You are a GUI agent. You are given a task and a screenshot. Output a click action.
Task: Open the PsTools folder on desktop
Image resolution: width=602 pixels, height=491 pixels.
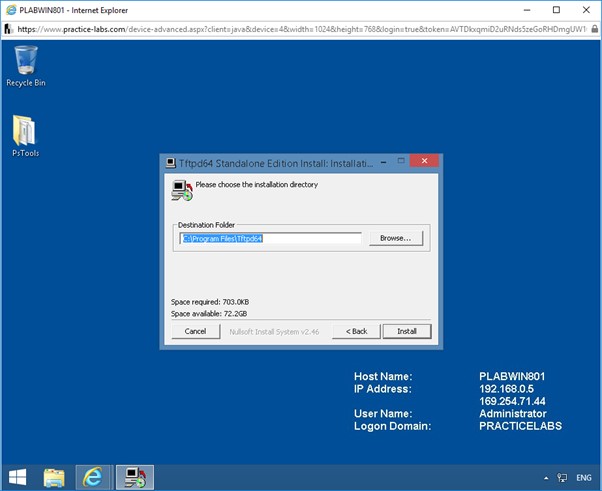coord(25,136)
